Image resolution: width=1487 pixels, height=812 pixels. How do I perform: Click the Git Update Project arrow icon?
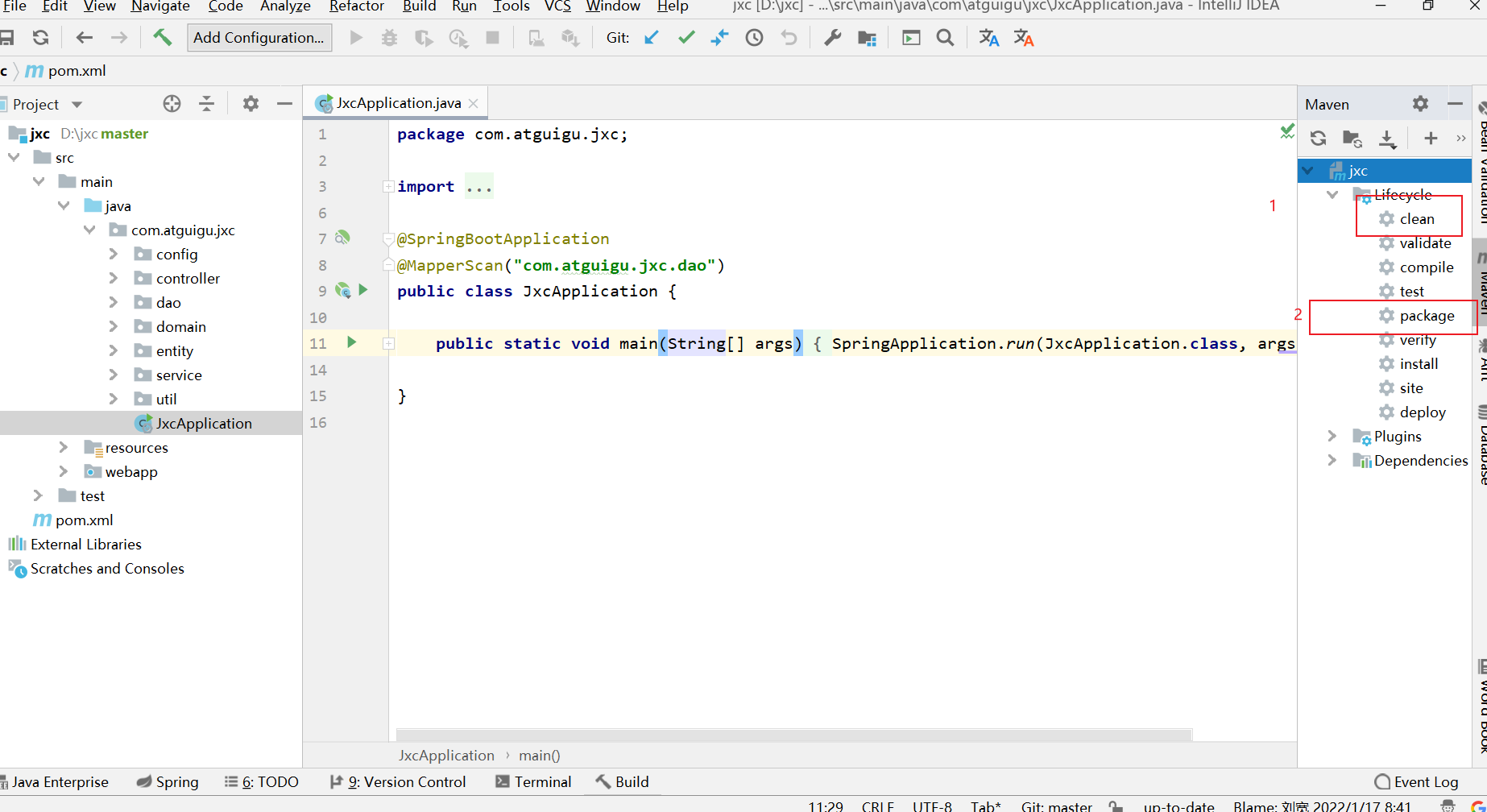click(x=652, y=38)
